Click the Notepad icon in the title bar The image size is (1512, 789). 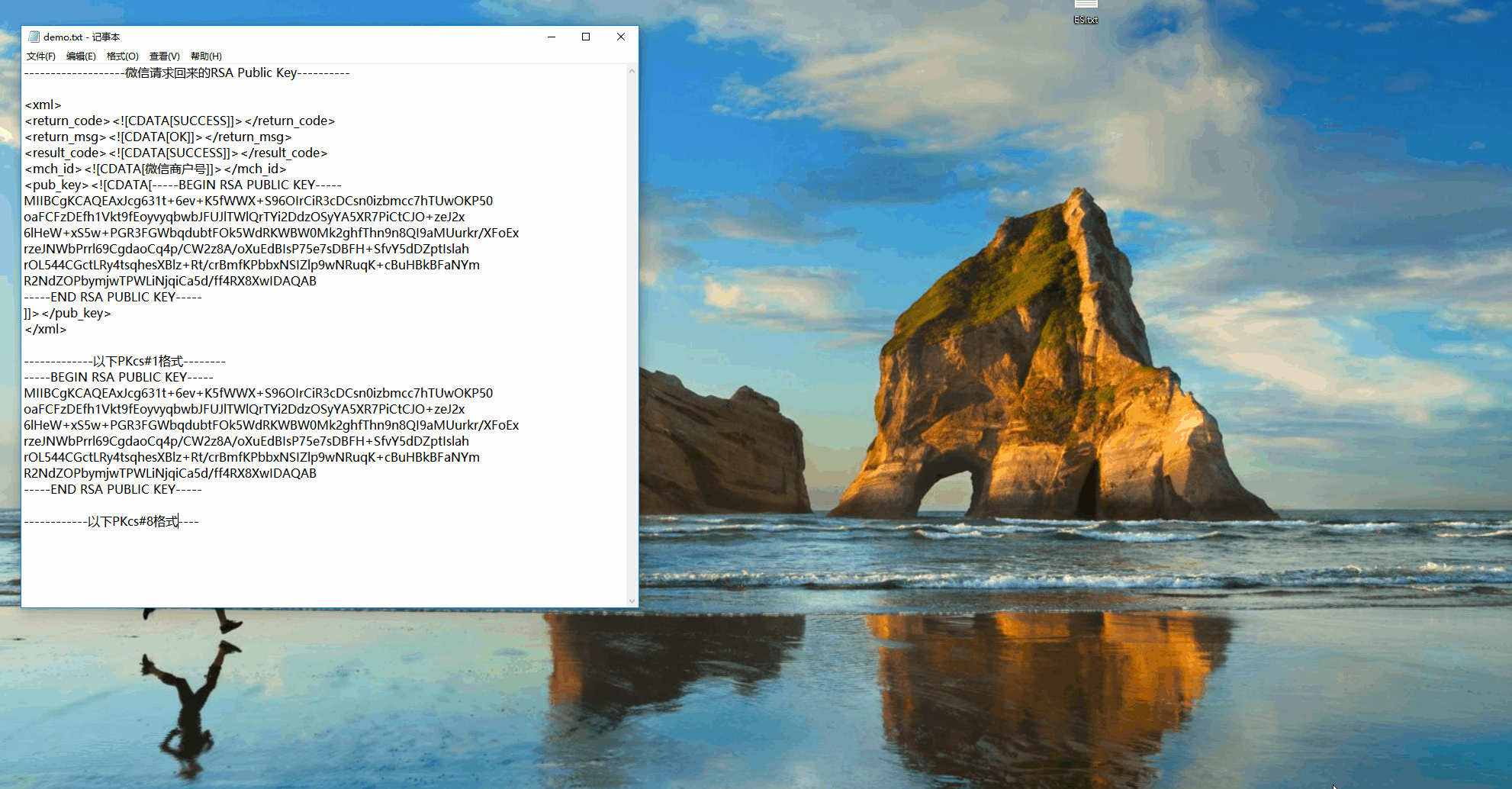point(34,37)
